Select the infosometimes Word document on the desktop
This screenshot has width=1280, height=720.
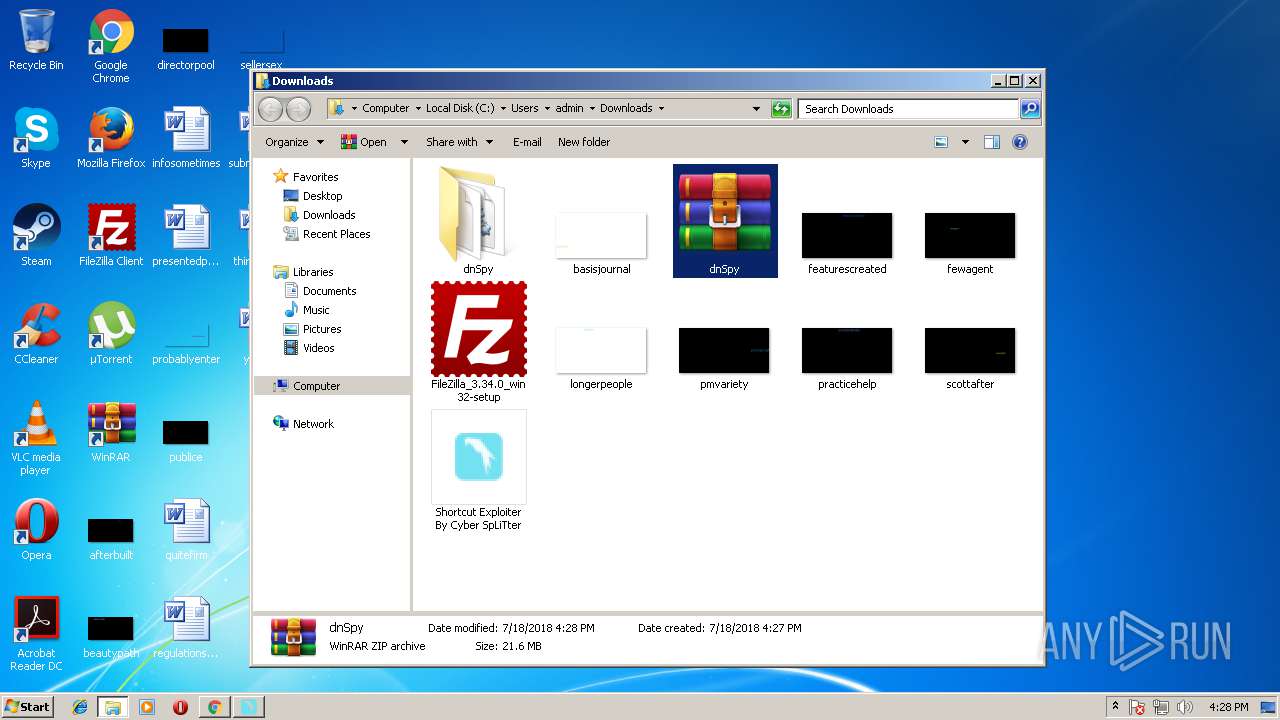186,138
